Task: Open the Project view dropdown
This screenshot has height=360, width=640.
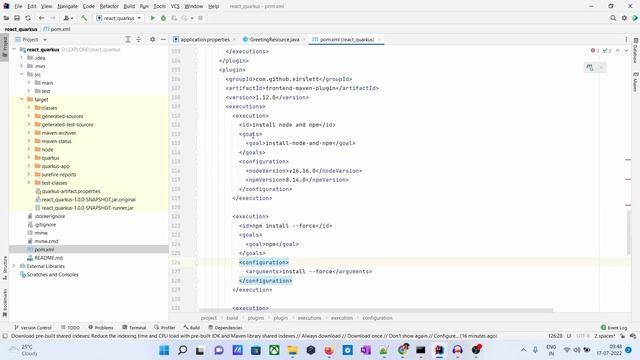Action: [x=31, y=40]
